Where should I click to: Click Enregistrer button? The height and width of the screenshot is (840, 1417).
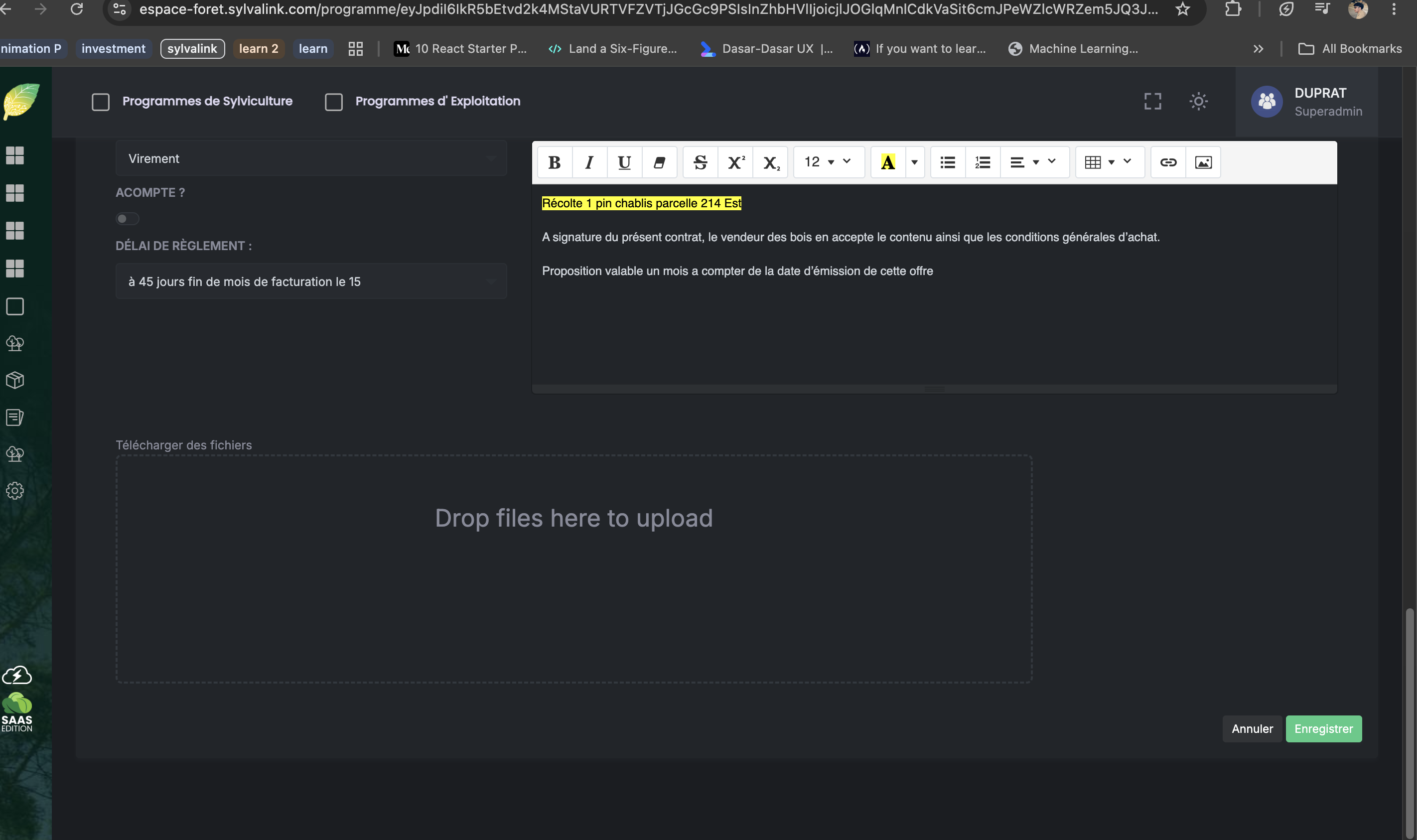point(1324,728)
